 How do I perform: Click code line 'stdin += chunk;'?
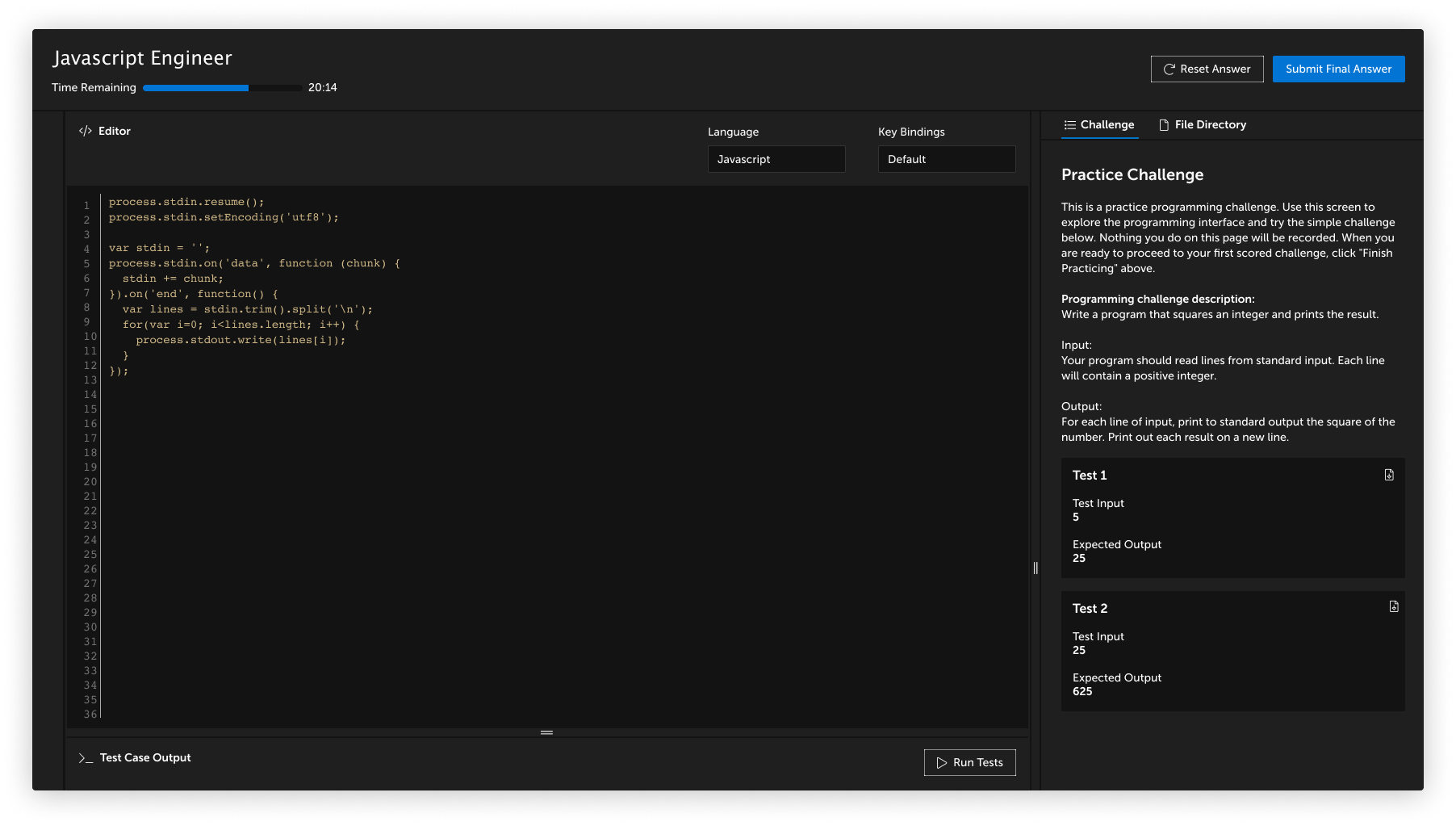[x=173, y=279]
